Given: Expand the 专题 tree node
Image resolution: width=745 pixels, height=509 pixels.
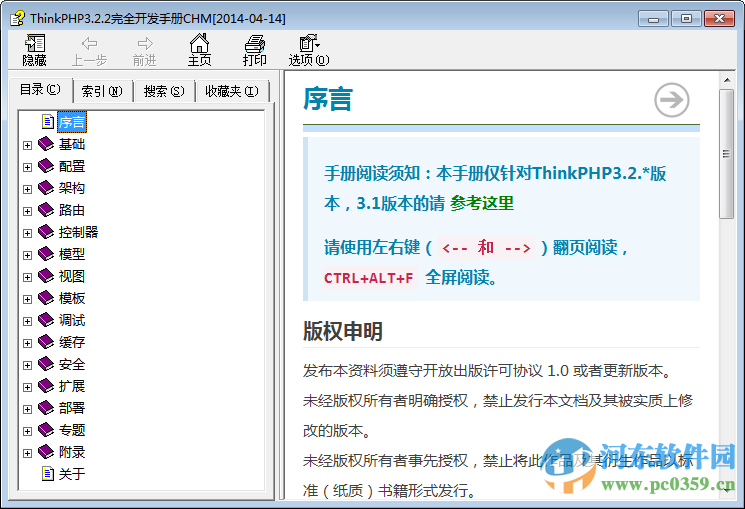Looking at the screenshot, I should (x=28, y=431).
